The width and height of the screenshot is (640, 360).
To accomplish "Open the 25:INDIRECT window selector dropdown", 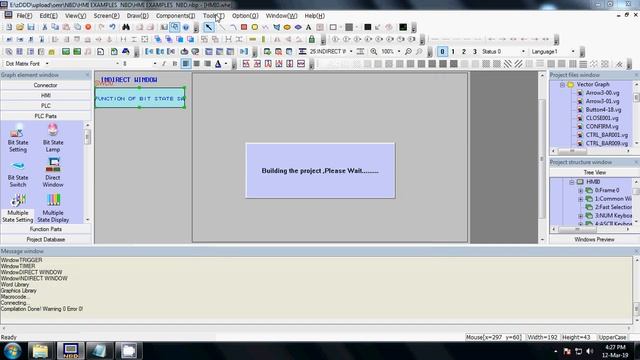I will pyautogui.click(x=351, y=51).
